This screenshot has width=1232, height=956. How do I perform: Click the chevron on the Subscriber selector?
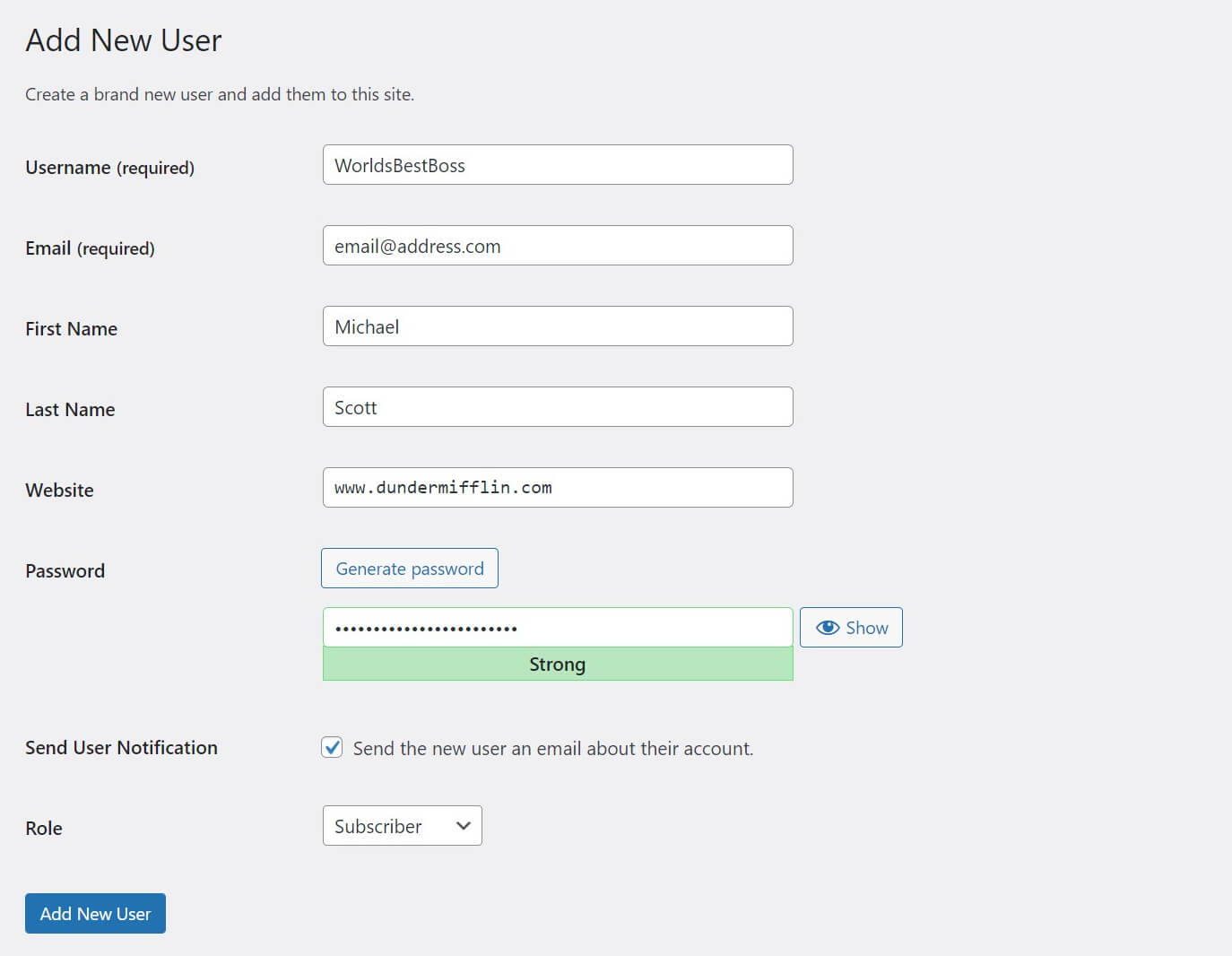pyautogui.click(x=462, y=825)
